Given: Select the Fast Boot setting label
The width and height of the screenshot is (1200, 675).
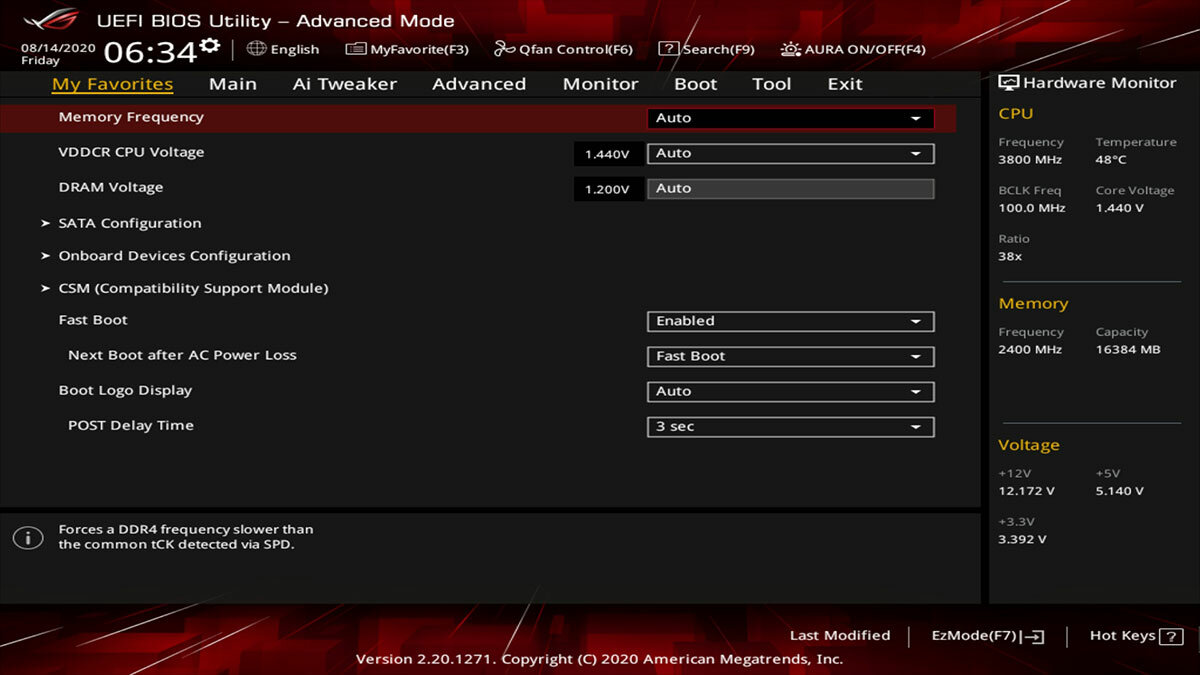Looking at the screenshot, I should 93,320.
